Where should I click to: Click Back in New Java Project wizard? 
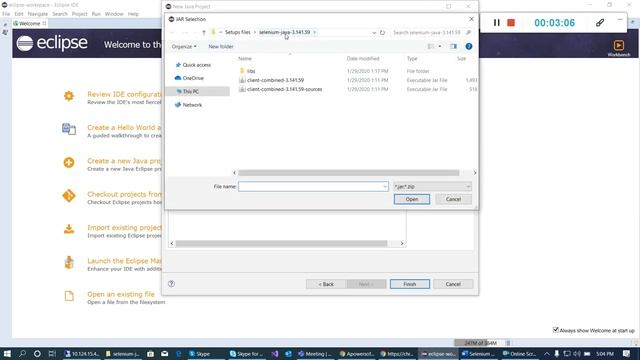tap(326, 284)
